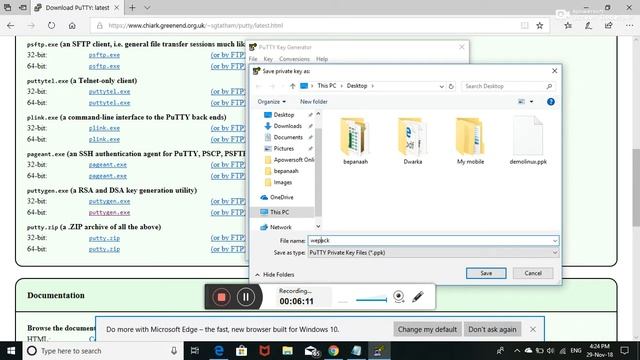
Task: Collapse folders with Hide Folders
Action: tap(275, 275)
